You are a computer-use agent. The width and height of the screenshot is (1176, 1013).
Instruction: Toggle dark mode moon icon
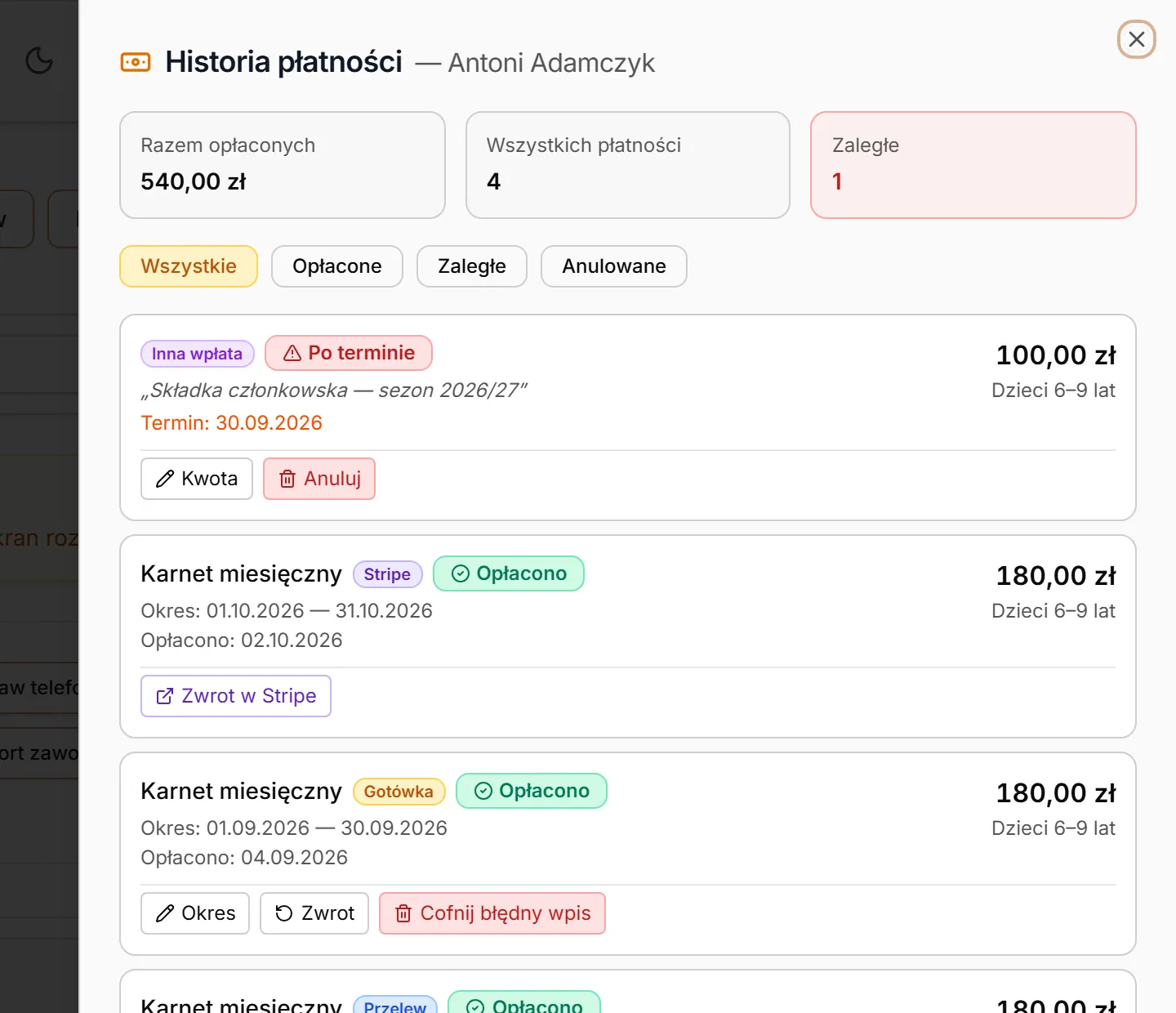[39, 60]
